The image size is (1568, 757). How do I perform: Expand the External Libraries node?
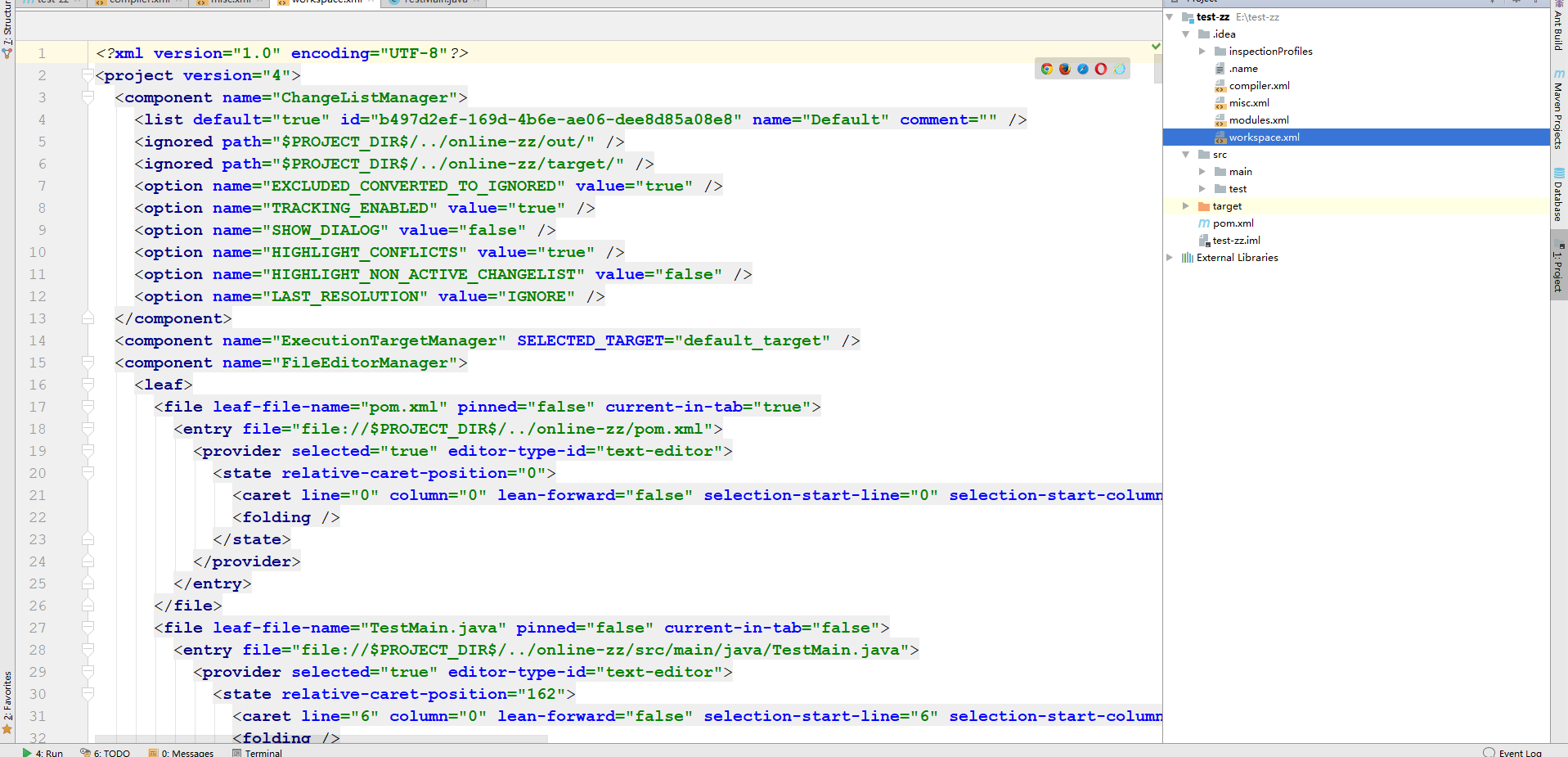(x=1170, y=258)
